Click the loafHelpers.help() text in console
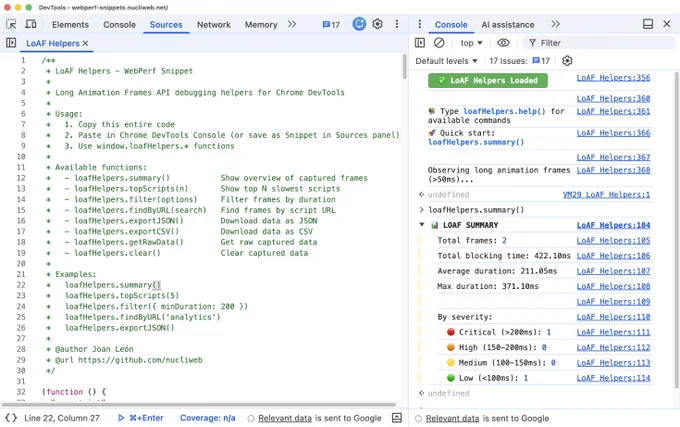The height and width of the screenshot is (427, 680). pyautogui.click(x=504, y=111)
